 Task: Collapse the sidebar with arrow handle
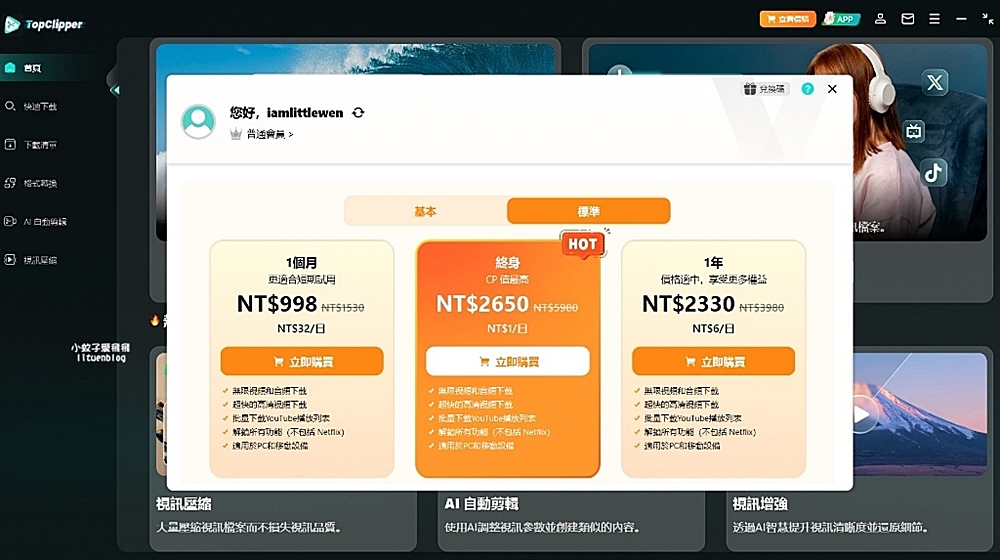coord(114,90)
